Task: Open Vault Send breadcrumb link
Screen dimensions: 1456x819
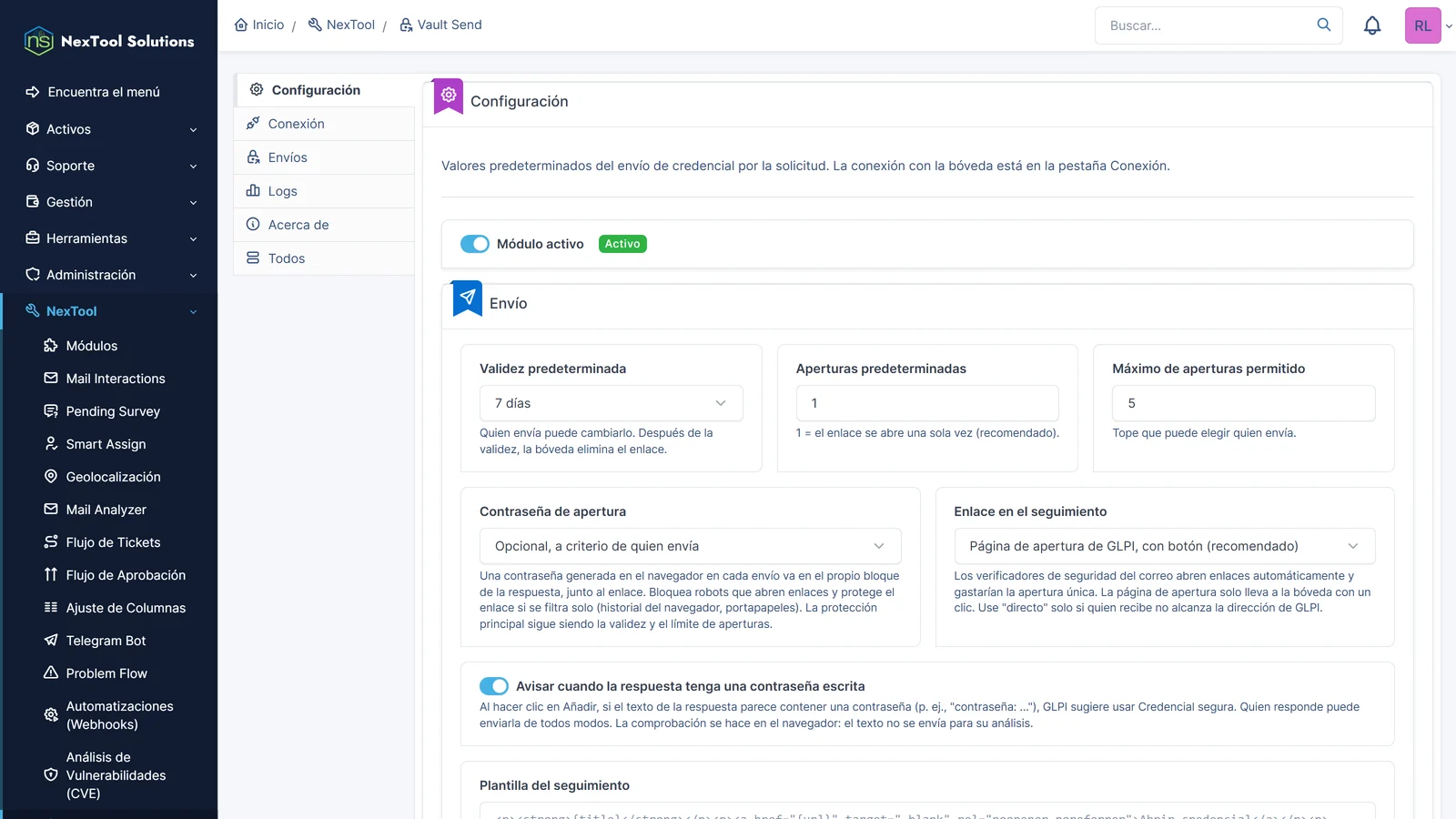Action: [440, 25]
